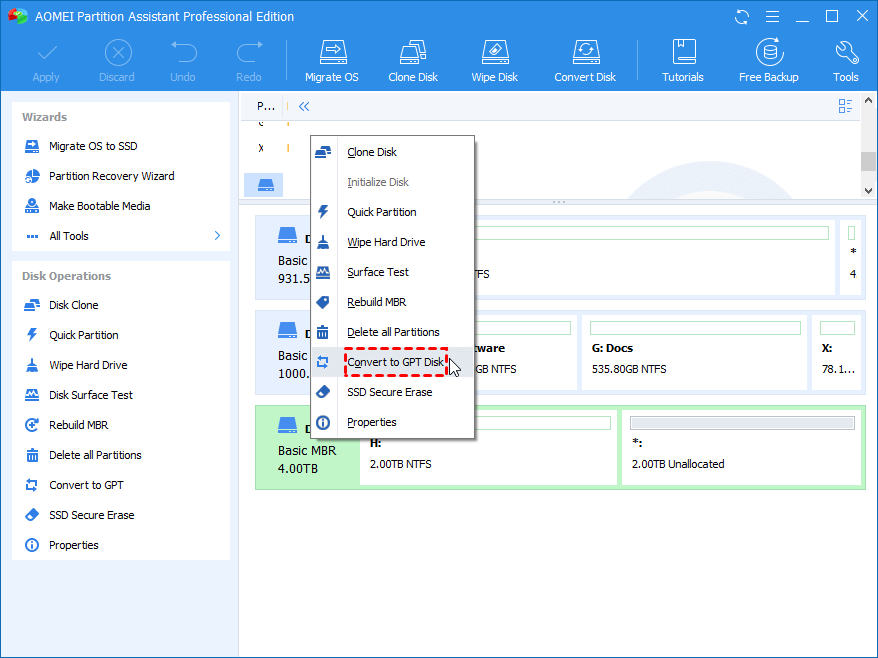The image size is (878, 658).
Task: Click the Apply checkmark button
Action: 46,61
